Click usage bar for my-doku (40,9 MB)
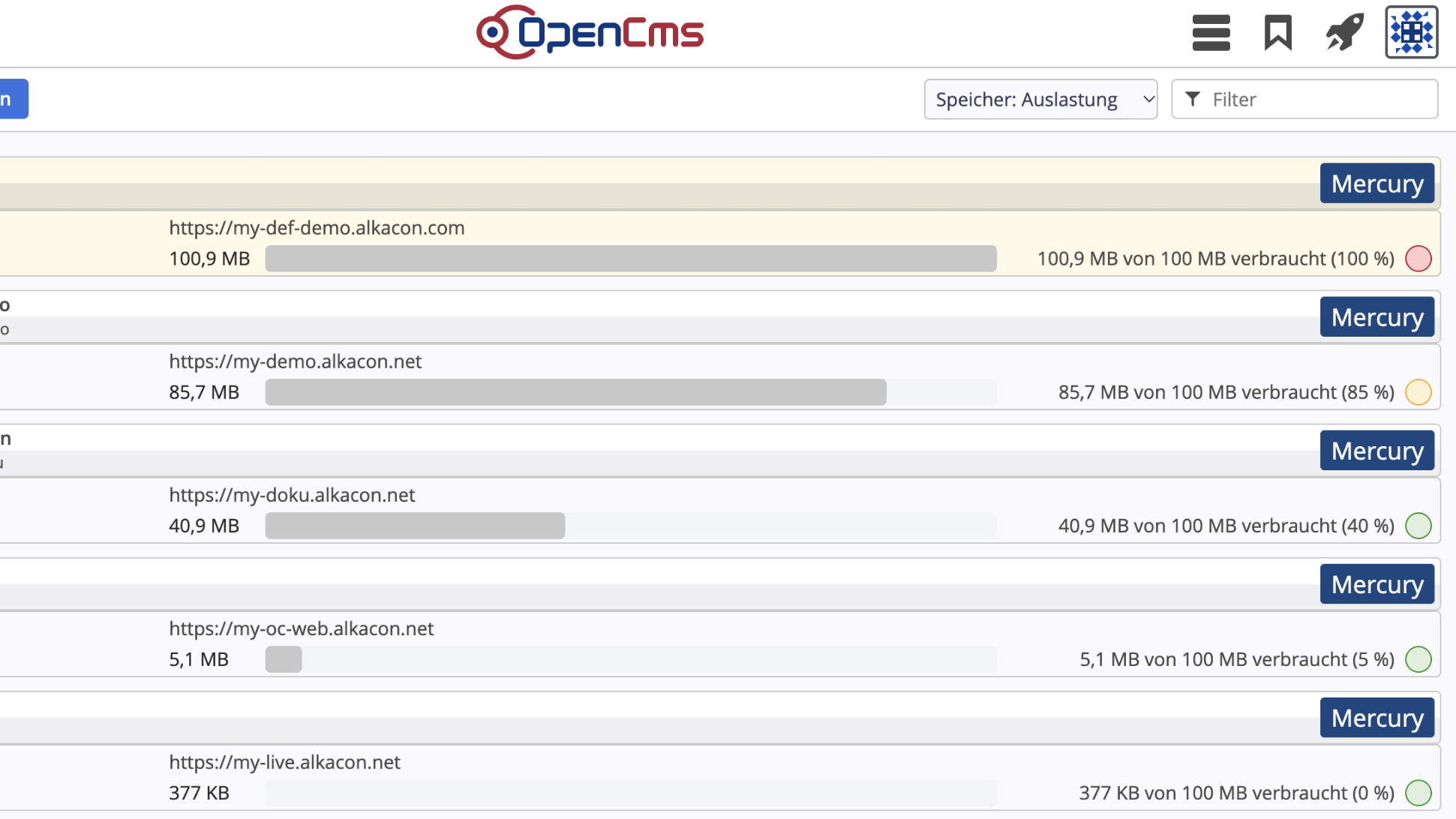 tap(631, 526)
